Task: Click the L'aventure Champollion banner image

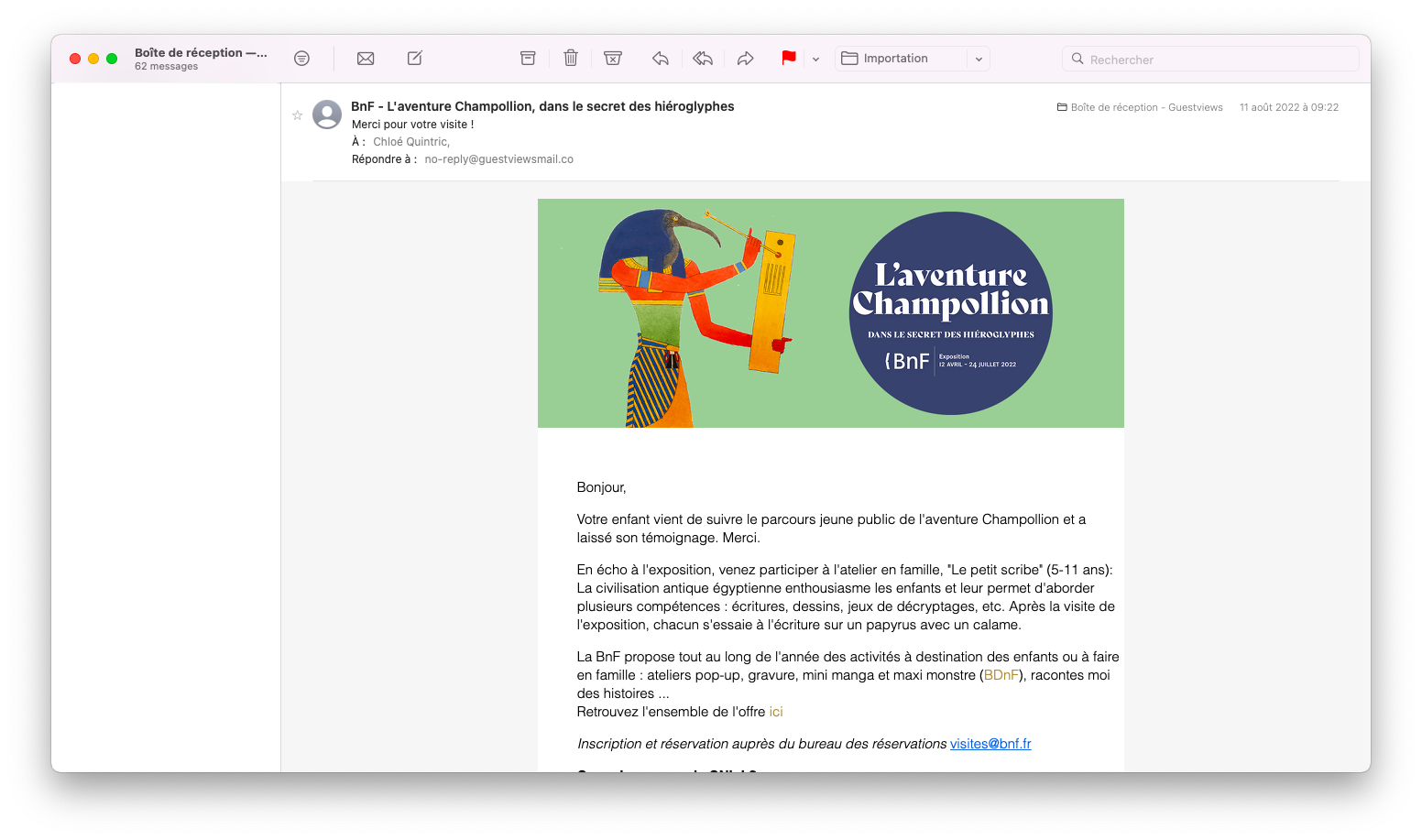Action: 831,313
